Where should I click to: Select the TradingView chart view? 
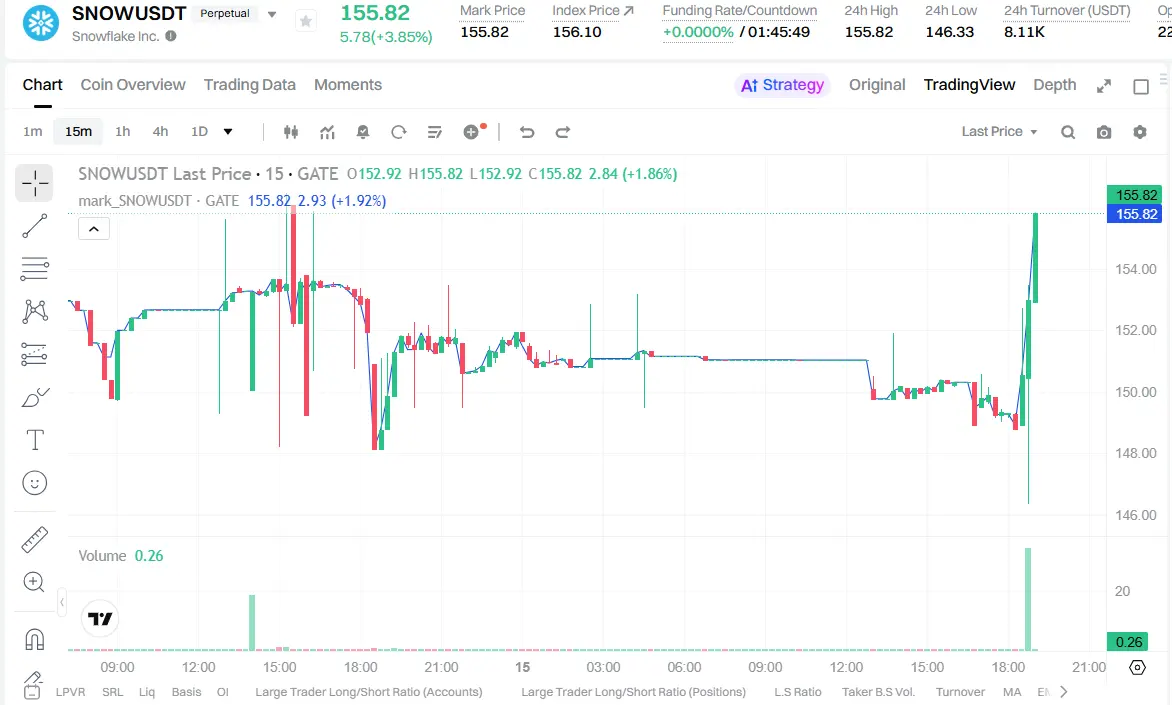pyautogui.click(x=969, y=84)
